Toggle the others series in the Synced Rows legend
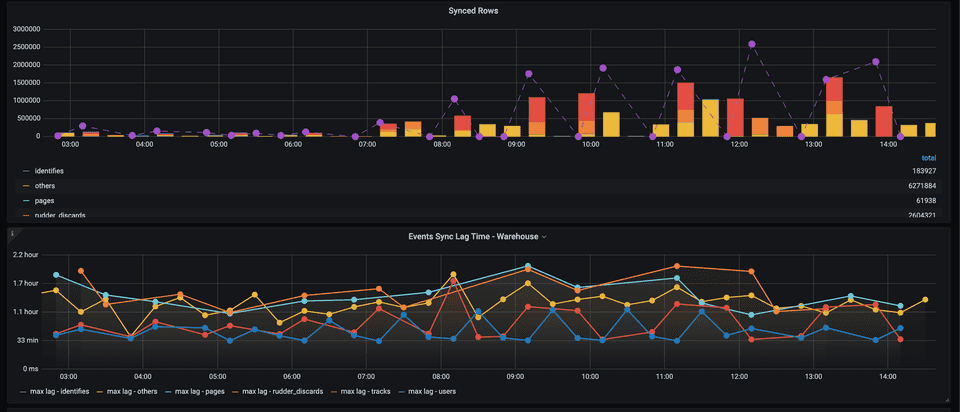 click(x=44, y=186)
